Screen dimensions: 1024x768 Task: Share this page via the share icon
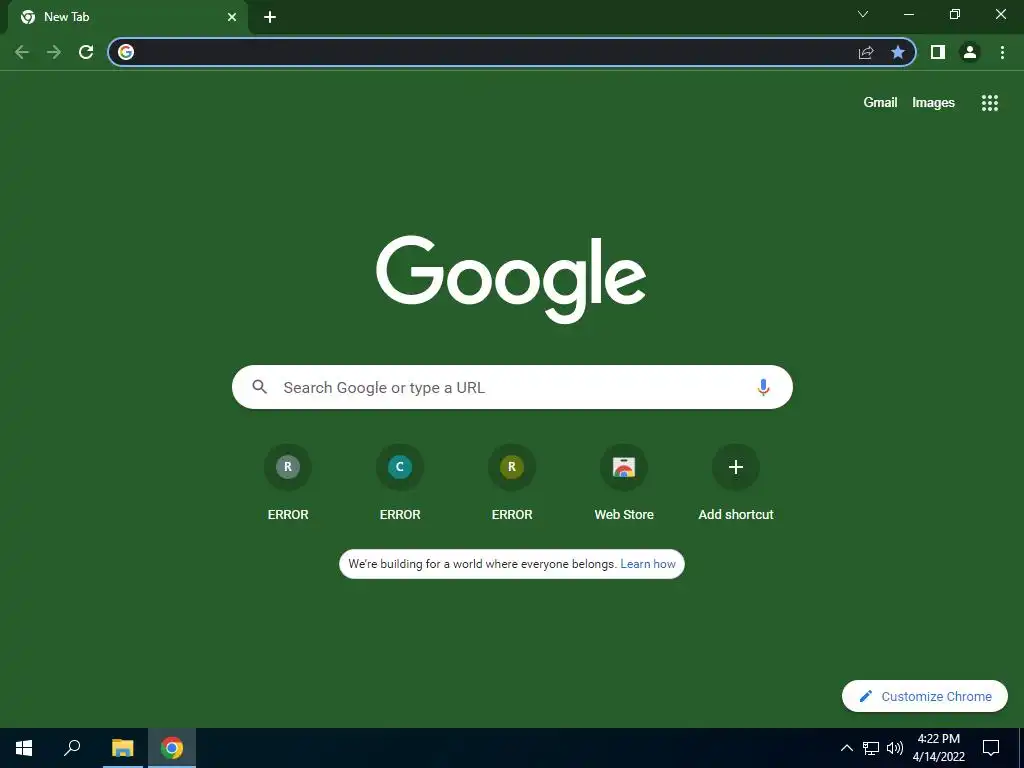pos(866,52)
